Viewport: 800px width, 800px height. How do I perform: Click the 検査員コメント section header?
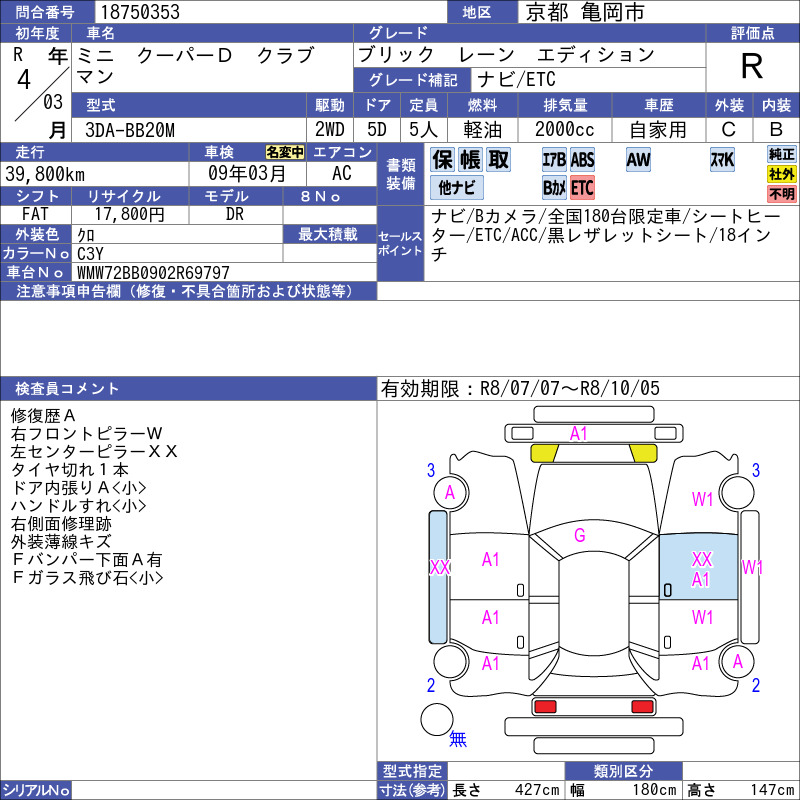[188, 389]
